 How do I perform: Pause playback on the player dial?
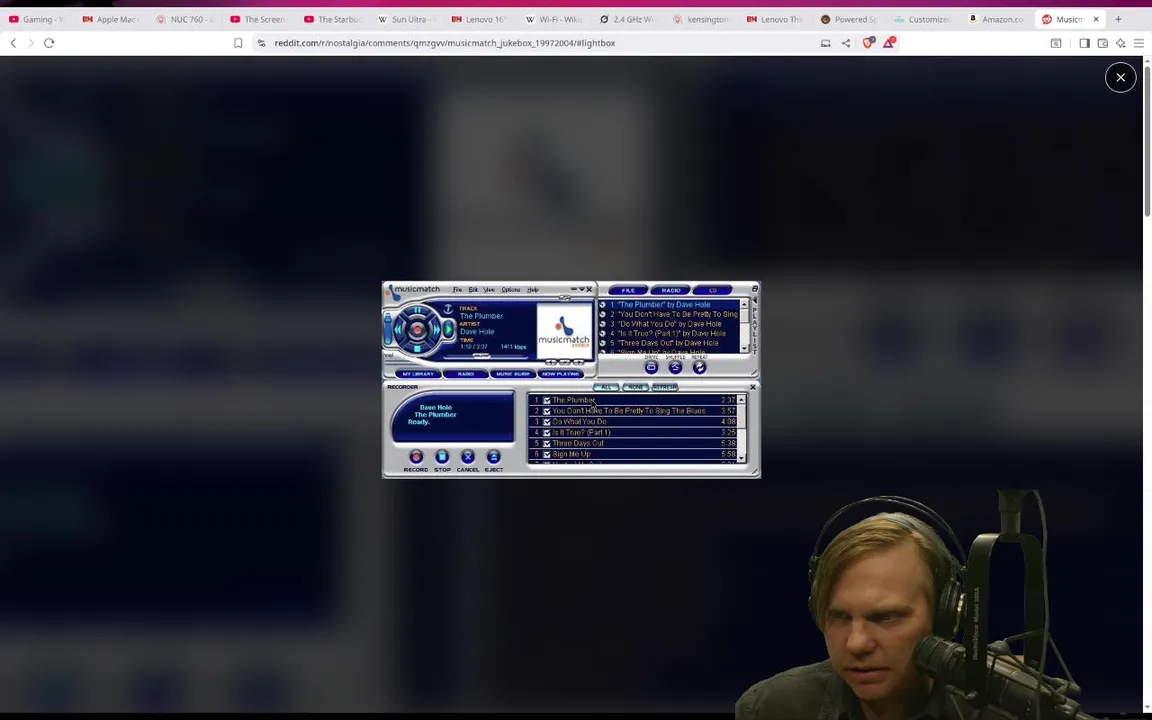417,310
